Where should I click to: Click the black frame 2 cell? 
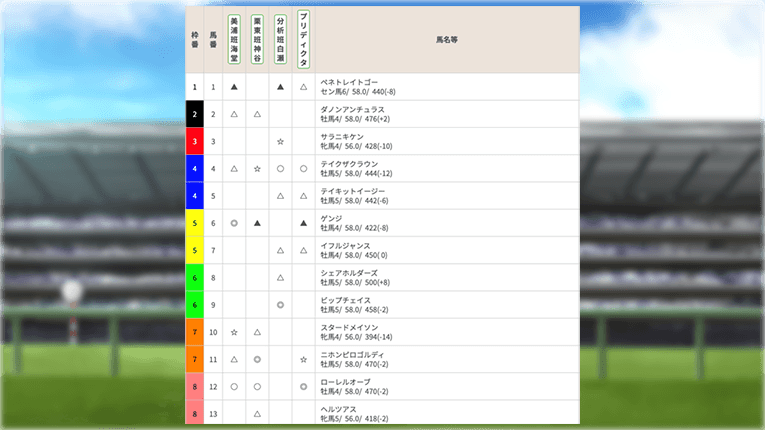click(x=195, y=114)
